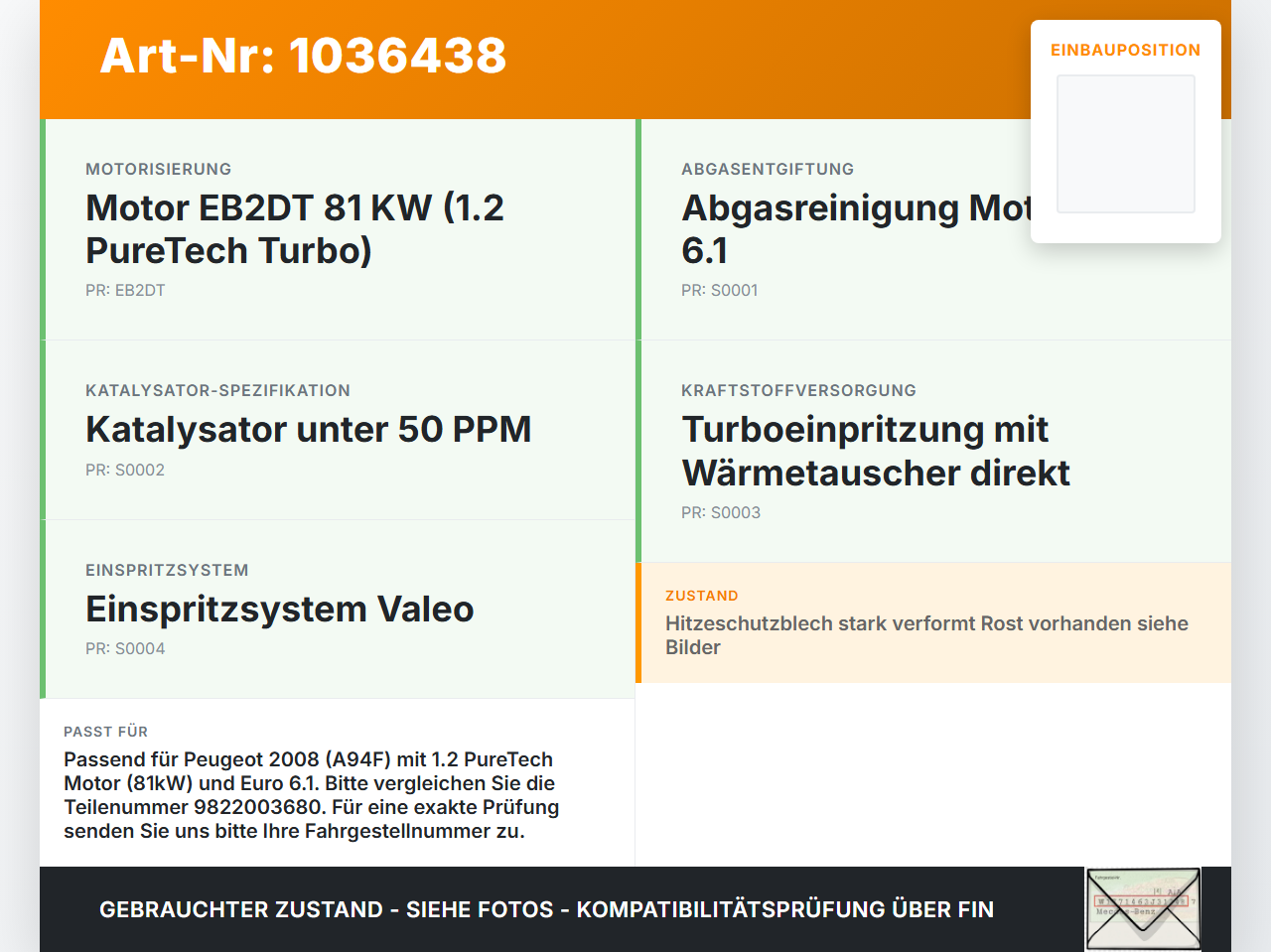Click the KRAFTSTOFFVERSORGUNG section label
Image resolution: width=1271 pixels, height=952 pixels.
(798, 391)
